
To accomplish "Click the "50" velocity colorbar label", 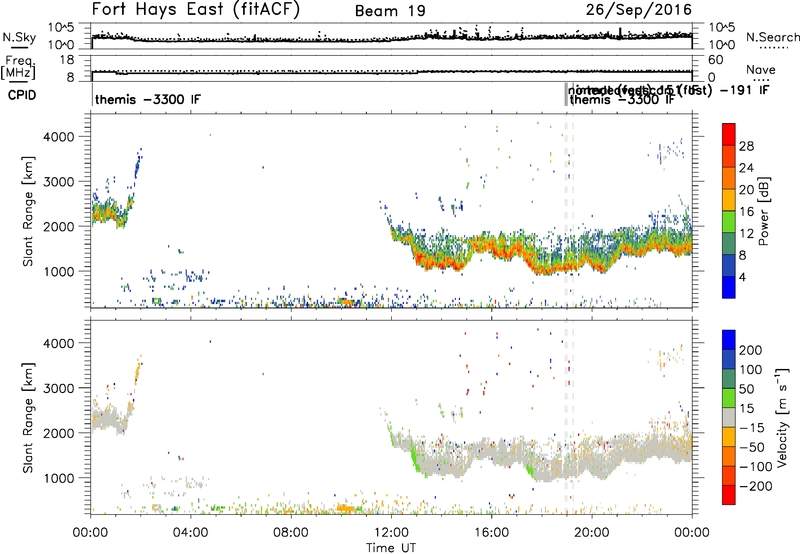I will click(x=746, y=389).
